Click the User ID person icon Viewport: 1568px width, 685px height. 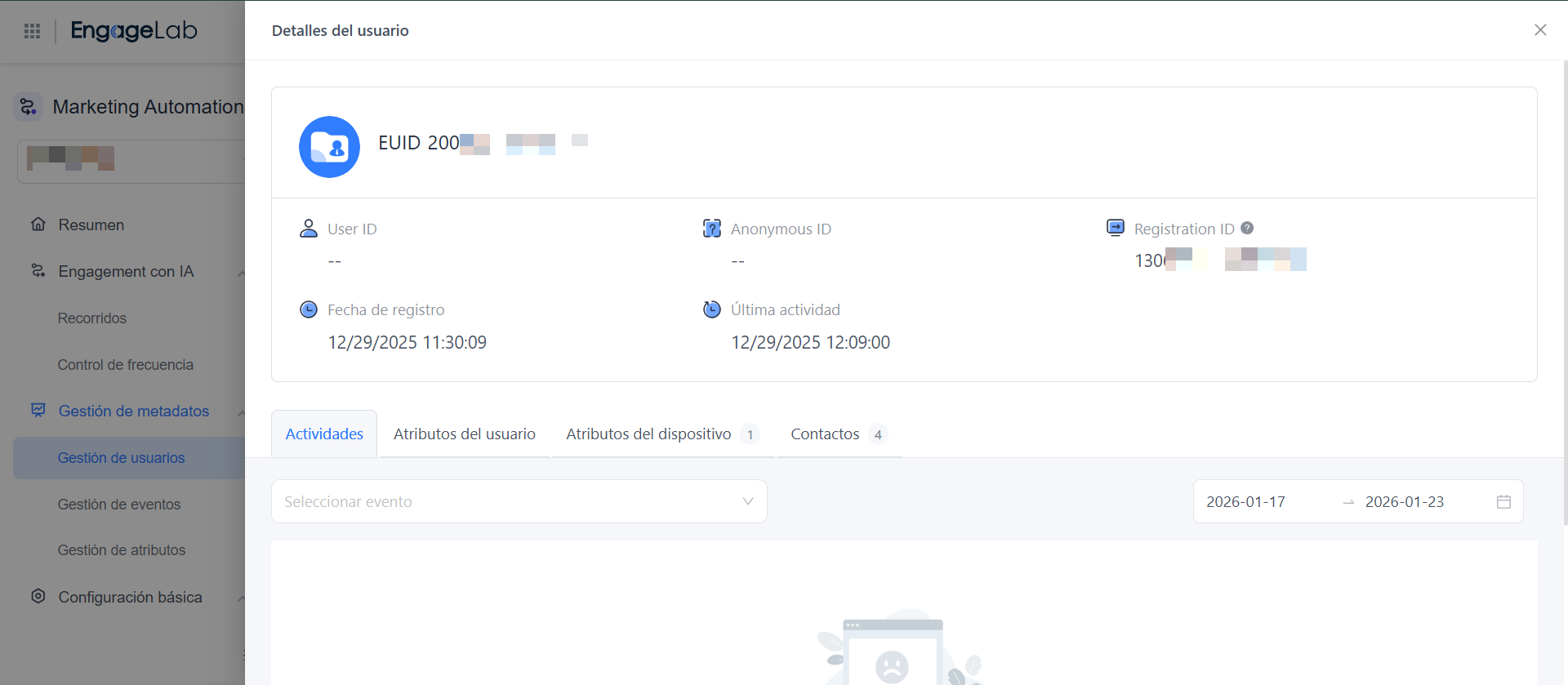pos(309,229)
